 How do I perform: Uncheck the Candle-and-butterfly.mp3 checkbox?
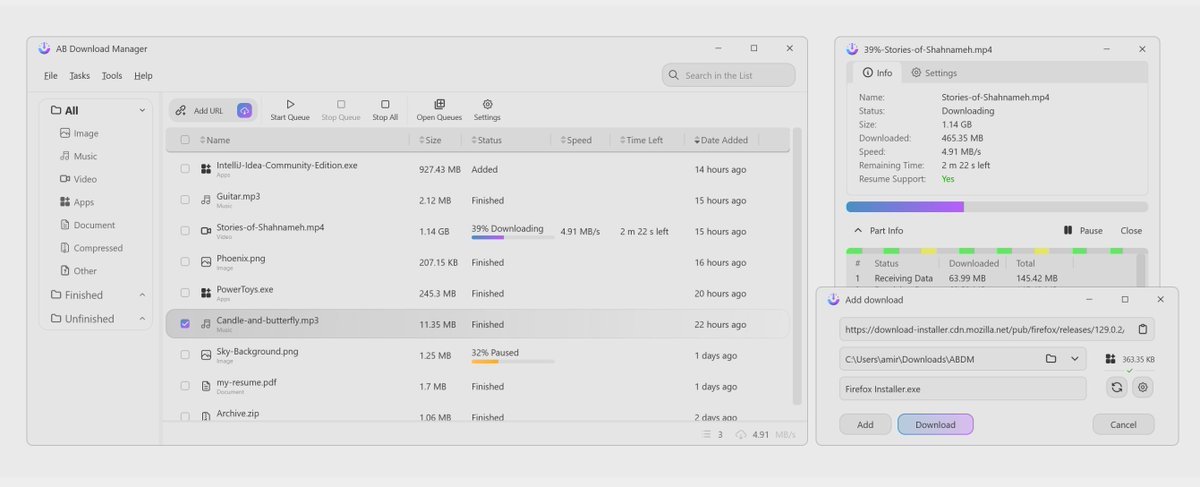click(185, 324)
